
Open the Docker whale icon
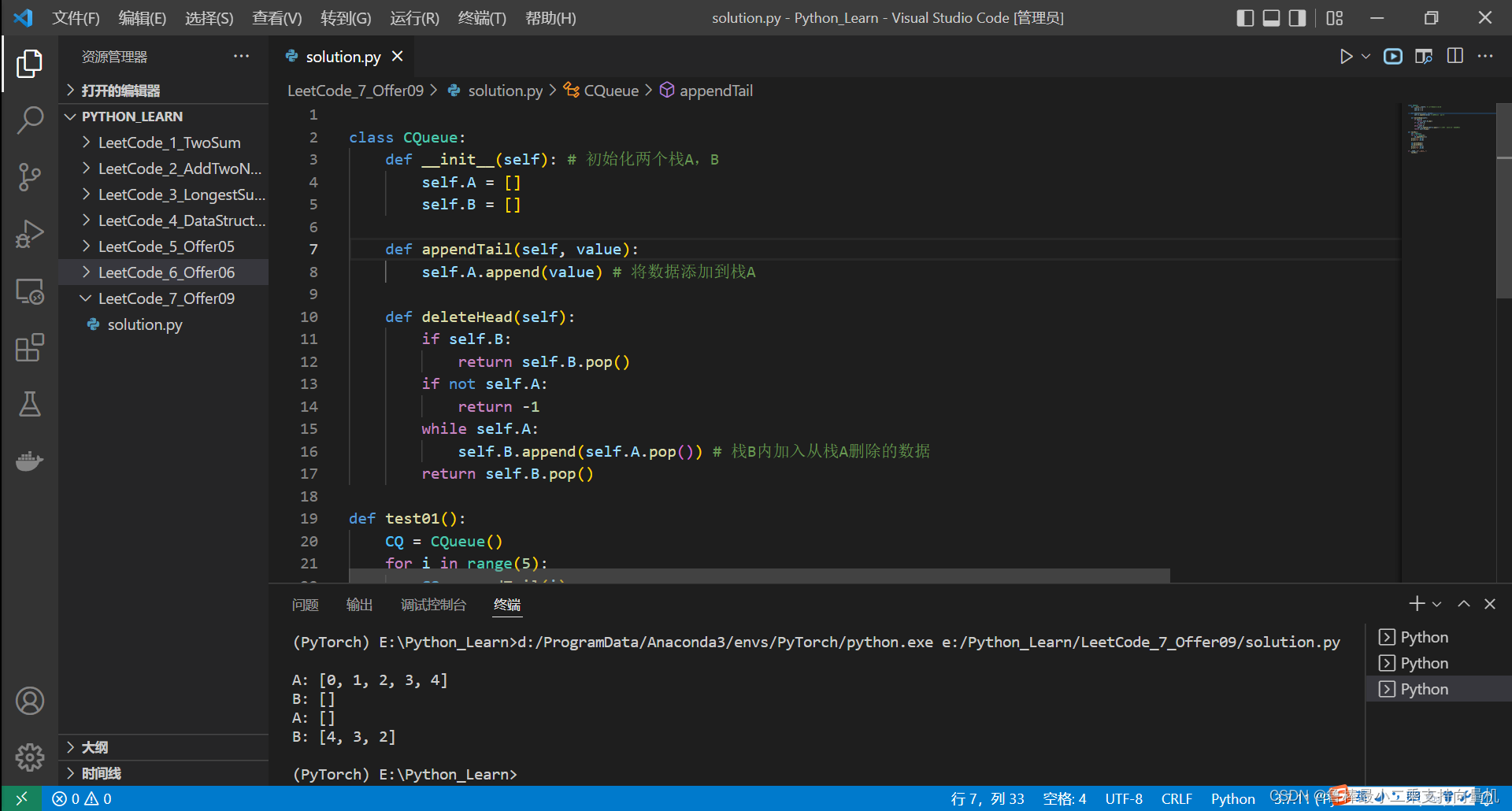pyautogui.click(x=29, y=461)
